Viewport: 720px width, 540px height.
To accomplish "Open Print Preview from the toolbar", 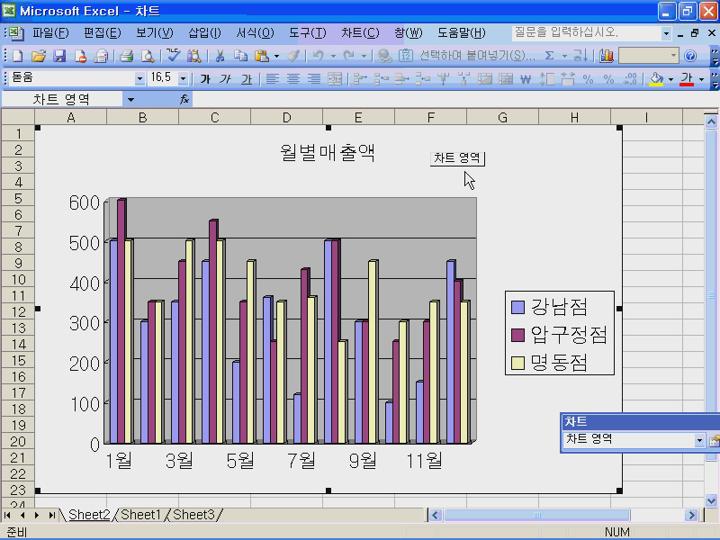I will point(147,56).
